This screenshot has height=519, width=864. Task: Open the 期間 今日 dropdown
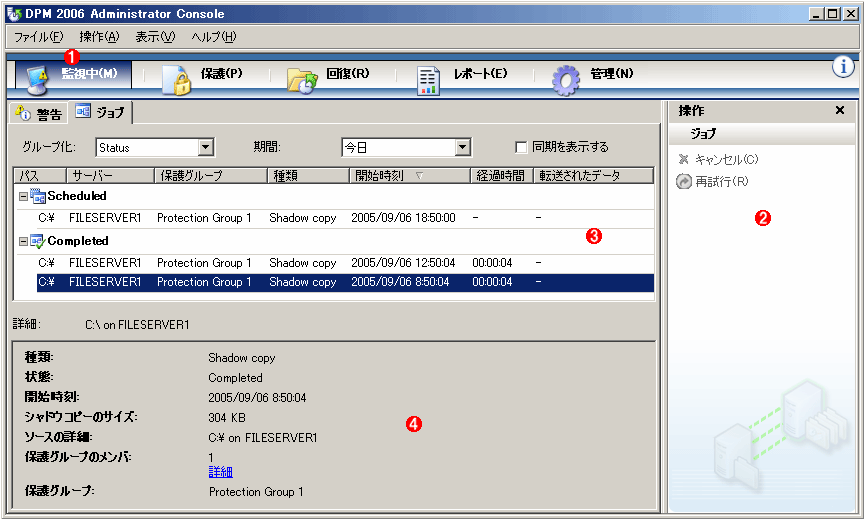tap(462, 147)
